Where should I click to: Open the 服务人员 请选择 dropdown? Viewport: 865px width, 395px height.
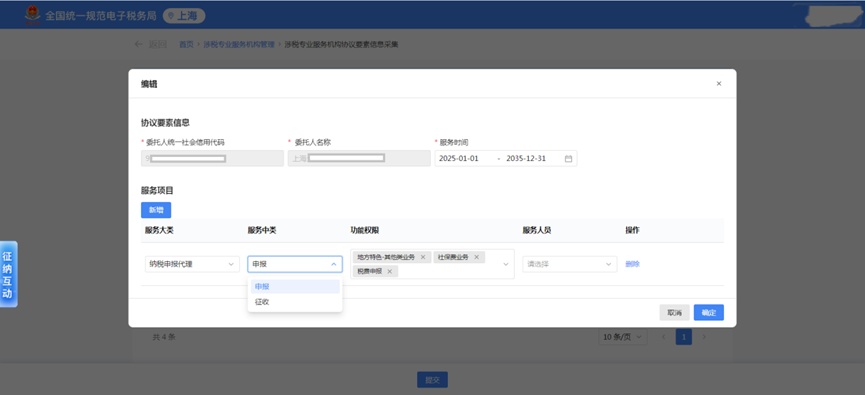[x=569, y=264]
